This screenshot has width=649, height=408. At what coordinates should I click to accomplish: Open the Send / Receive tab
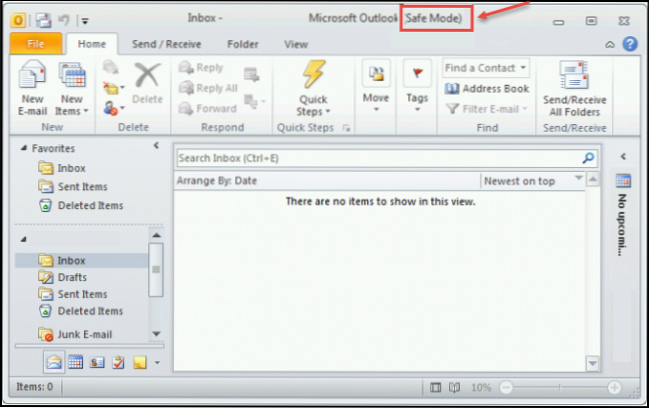pos(167,44)
